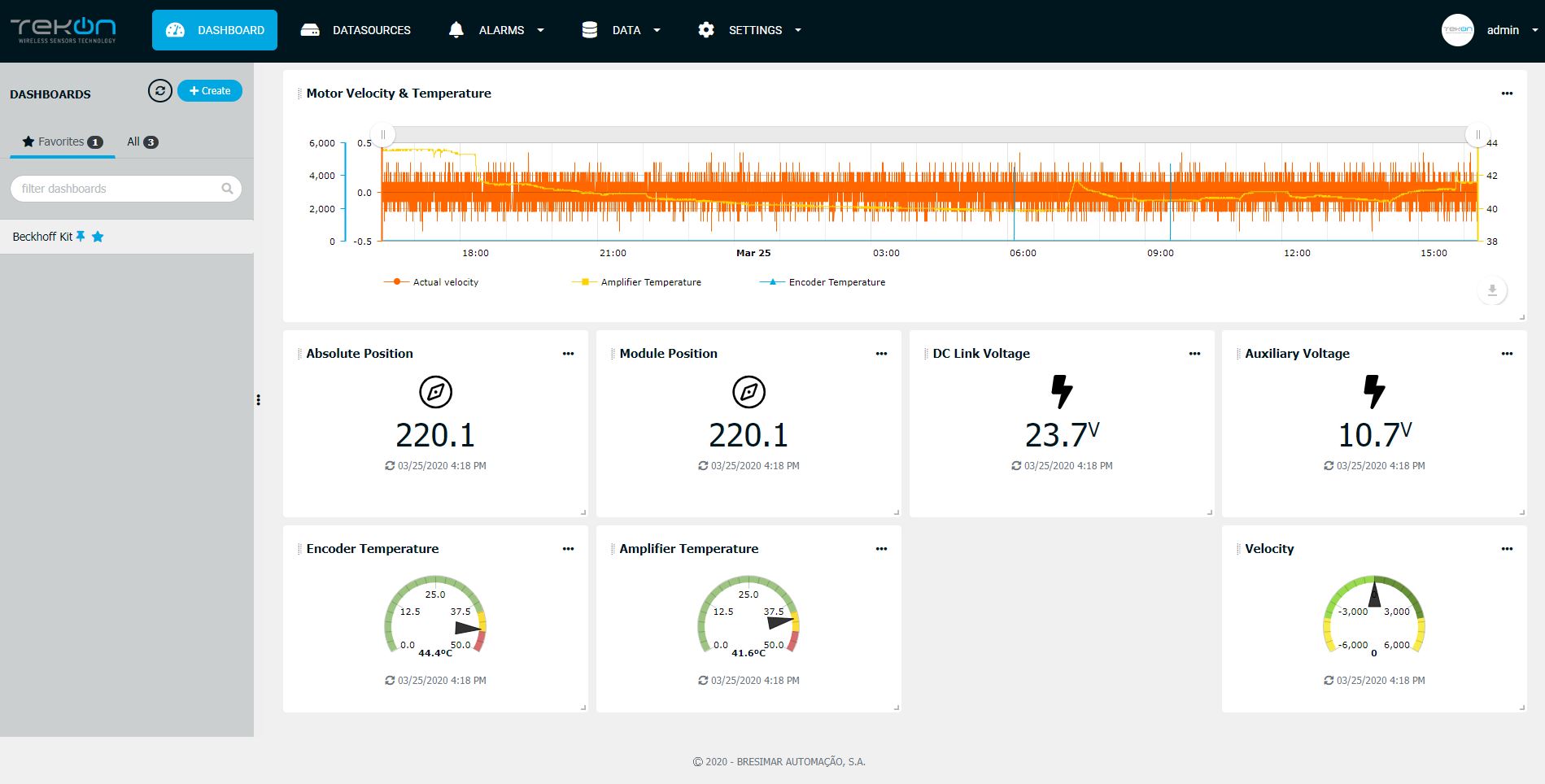Click refresh icon under Encoder Temperature gauge
Screen dimensions: 1545x784
(390, 681)
